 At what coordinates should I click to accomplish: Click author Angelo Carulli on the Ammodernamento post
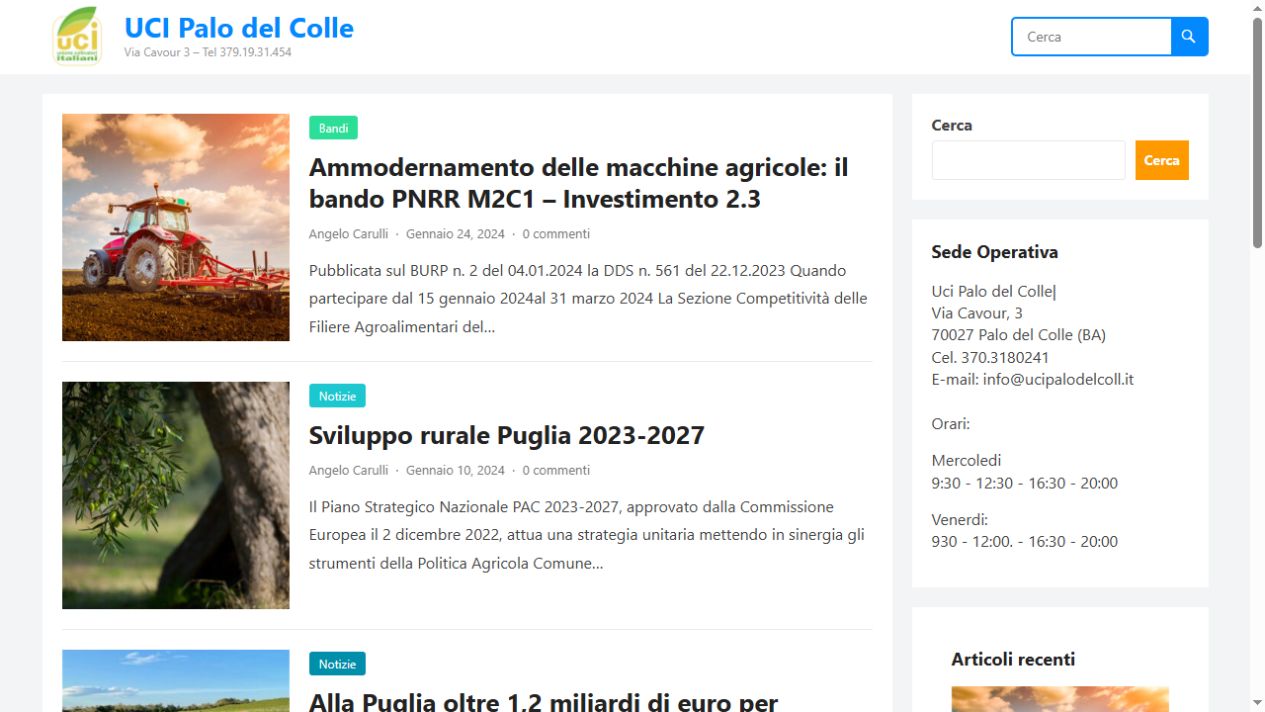348,234
